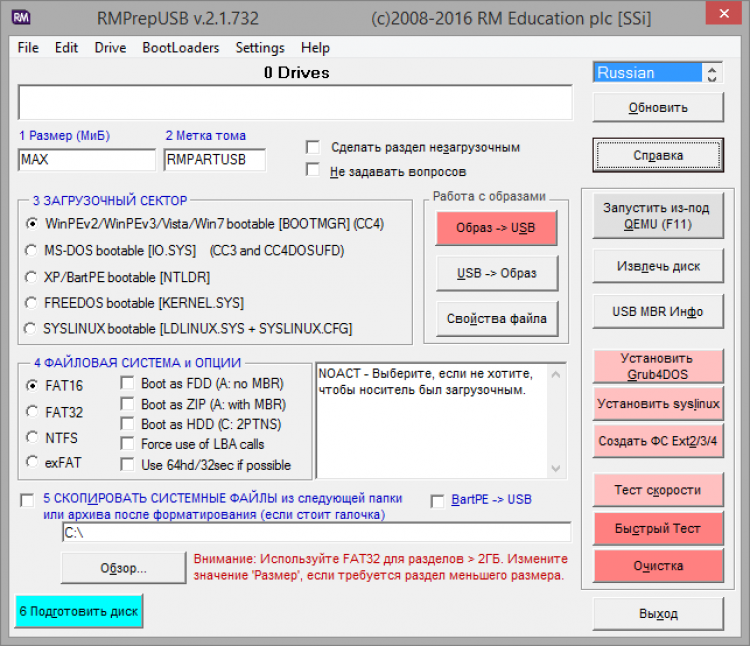Select FAT16 file system

tap(32, 385)
